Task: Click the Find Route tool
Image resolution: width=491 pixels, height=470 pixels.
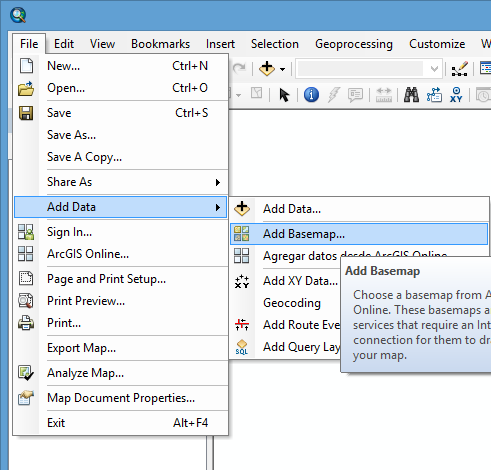Action: pyautogui.click(x=434, y=95)
